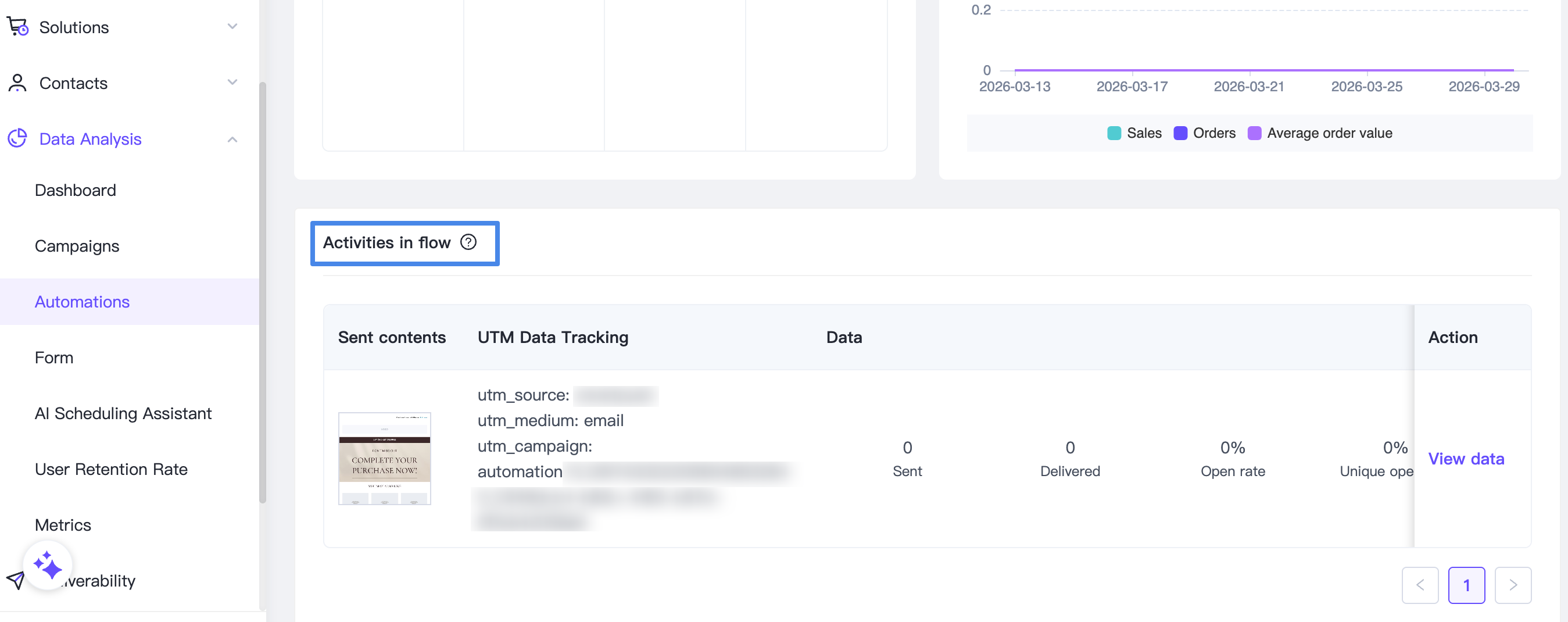Expand the Contacts menu chevron
This screenshot has height=622, width=1568.
[232, 83]
